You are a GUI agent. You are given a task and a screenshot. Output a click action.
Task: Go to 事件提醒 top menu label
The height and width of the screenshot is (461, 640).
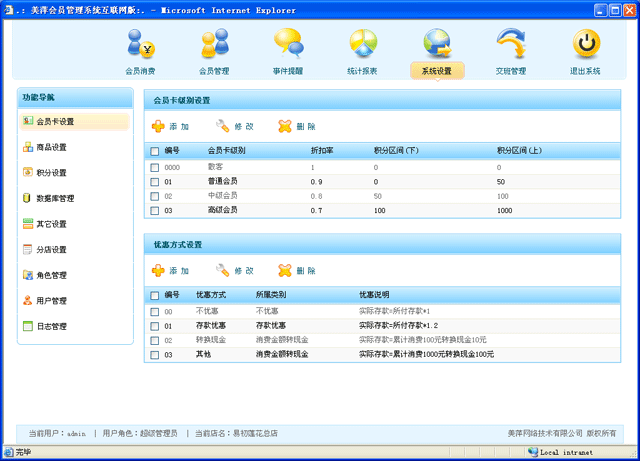tap(288, 71)
